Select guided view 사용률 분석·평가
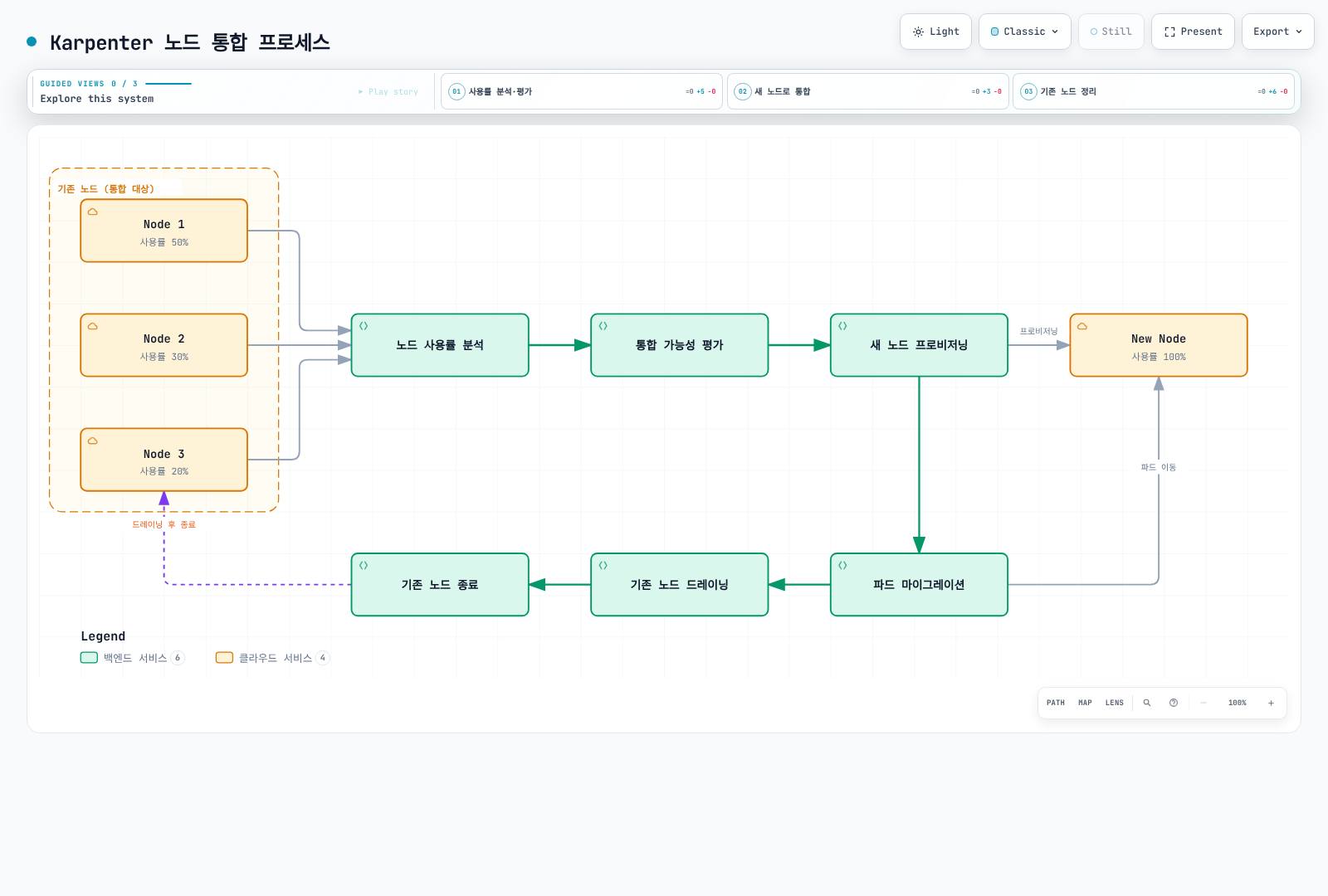 coord(582,91)
